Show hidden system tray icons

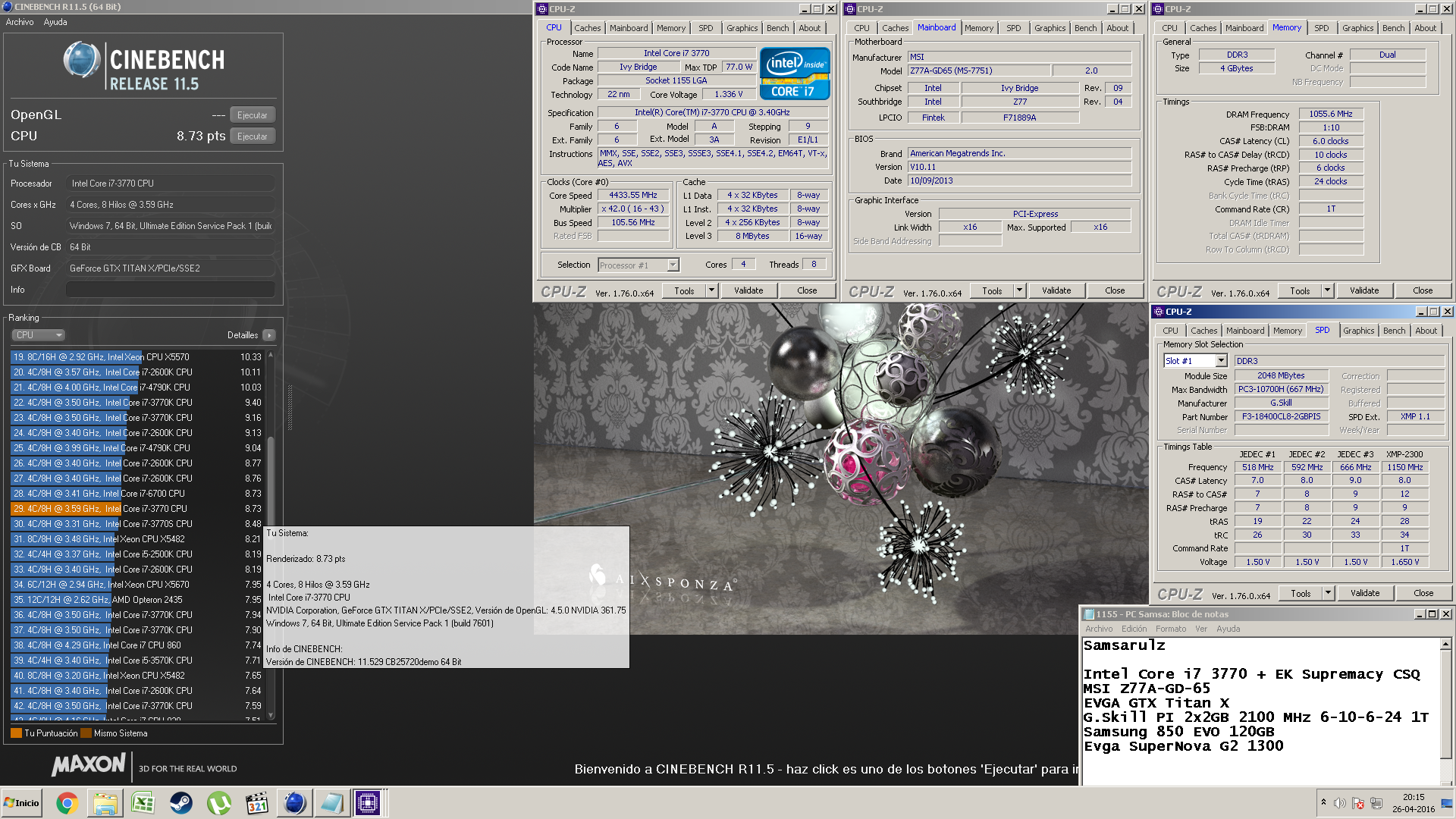pyautogui.click(x=1323, y=802)
